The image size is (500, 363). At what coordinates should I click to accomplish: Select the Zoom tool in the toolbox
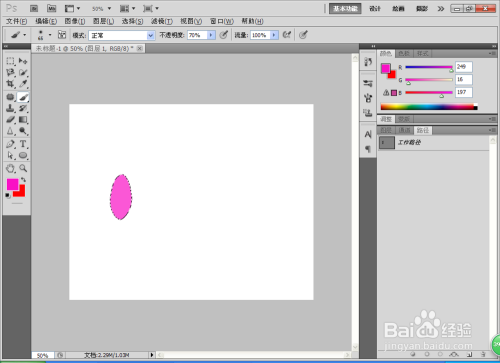(x=23, y=168)
